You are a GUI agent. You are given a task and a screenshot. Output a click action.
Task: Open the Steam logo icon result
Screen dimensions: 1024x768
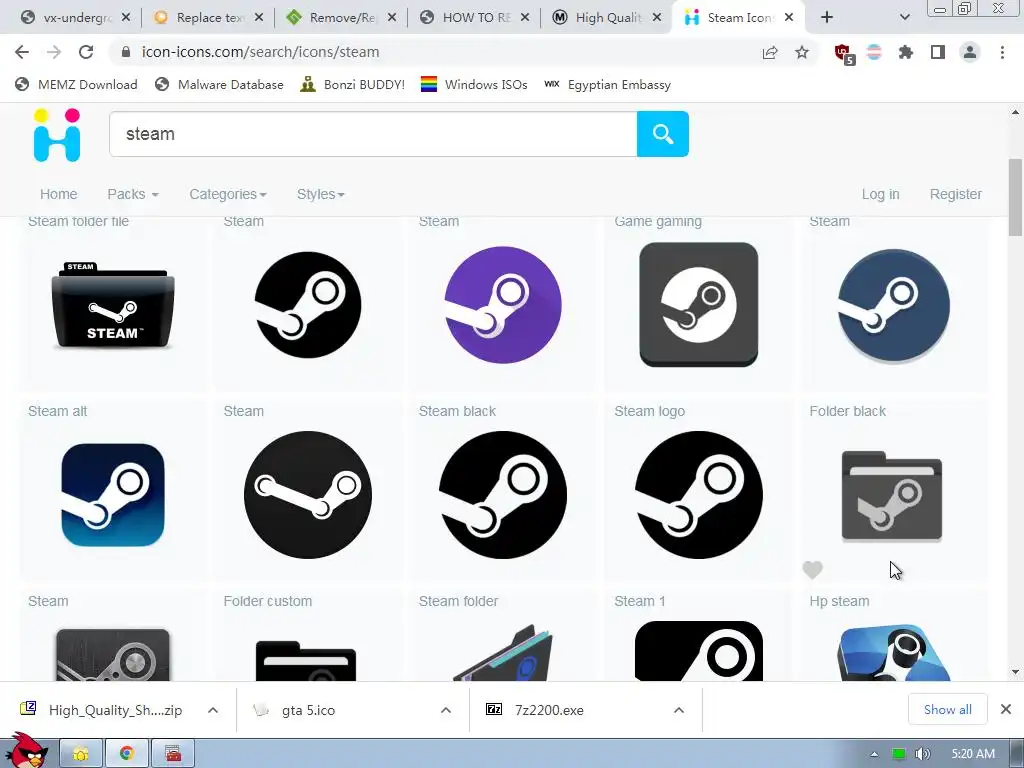[x=699, y=494]
